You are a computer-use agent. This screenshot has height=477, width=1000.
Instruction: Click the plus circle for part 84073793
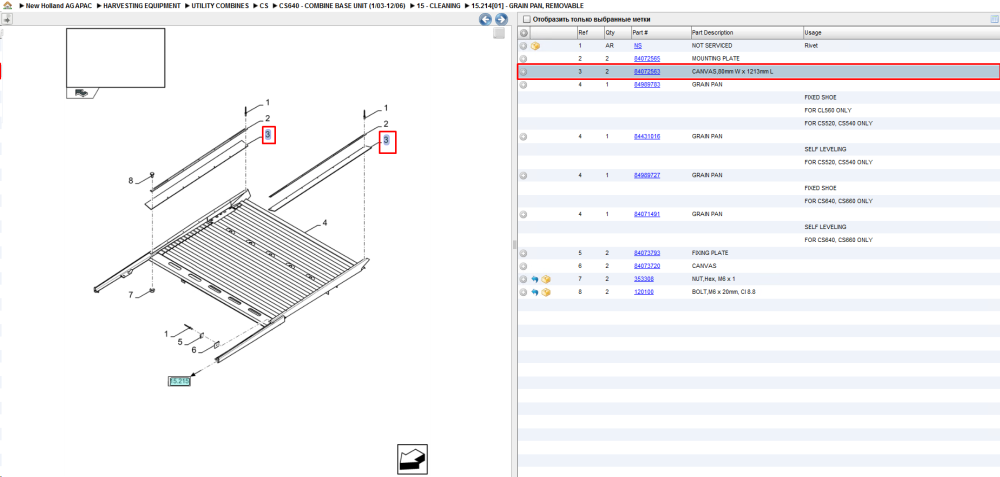tap(524, 253)
